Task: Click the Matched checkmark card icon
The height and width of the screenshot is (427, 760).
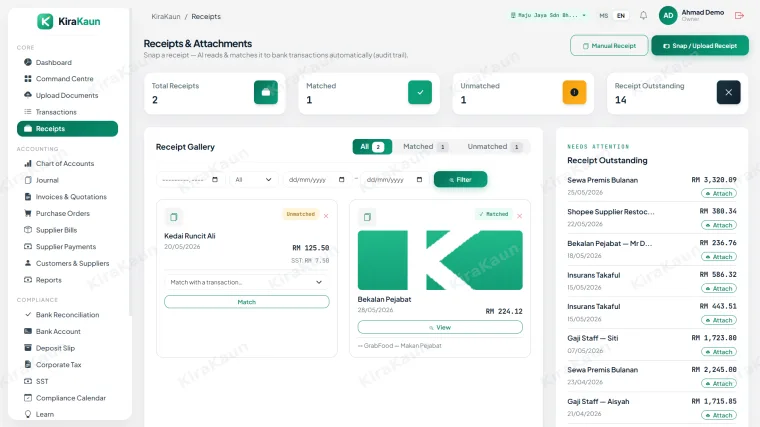Action: pyautogui.click(x=420, y=92)
